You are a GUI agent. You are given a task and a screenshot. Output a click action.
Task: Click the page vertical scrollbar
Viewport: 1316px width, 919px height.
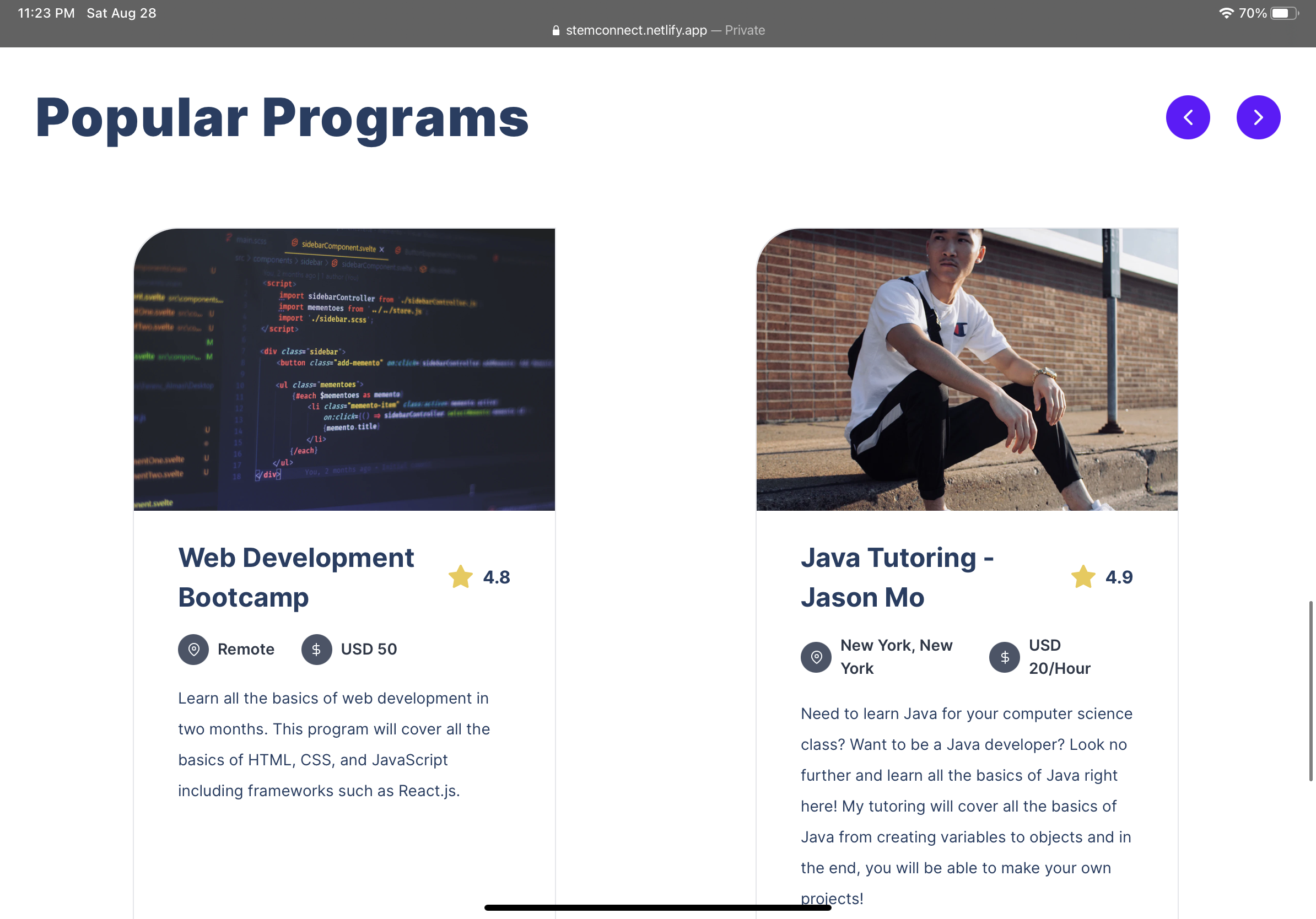point(1310,690)
